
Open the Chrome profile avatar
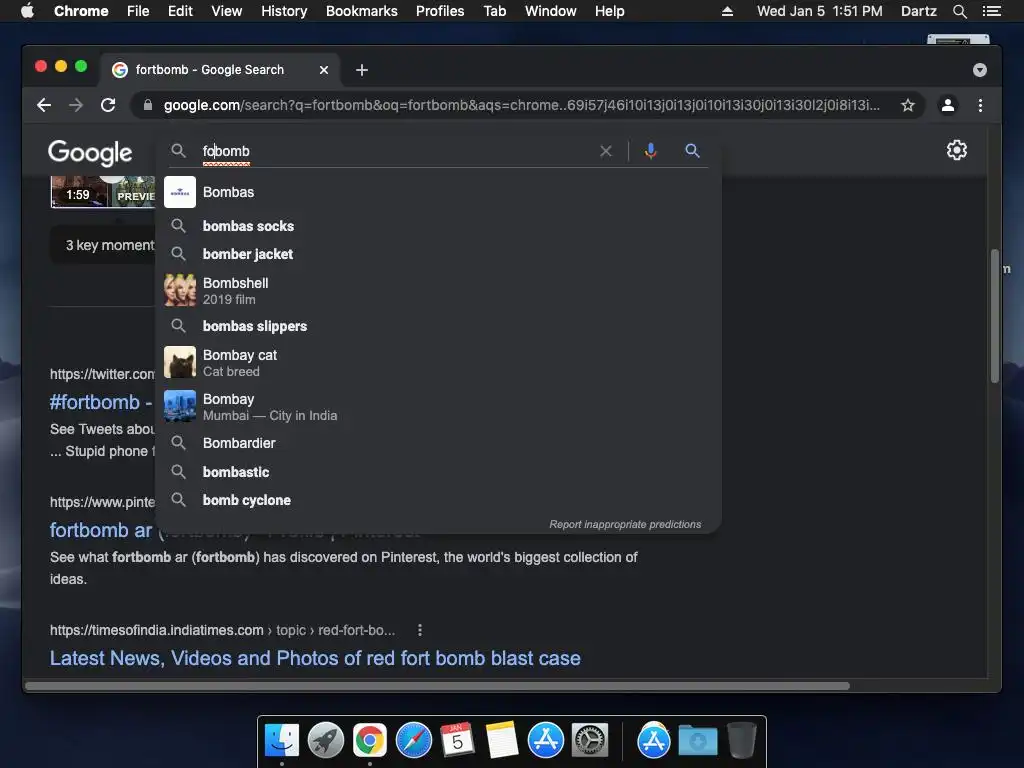coord(948,105)
